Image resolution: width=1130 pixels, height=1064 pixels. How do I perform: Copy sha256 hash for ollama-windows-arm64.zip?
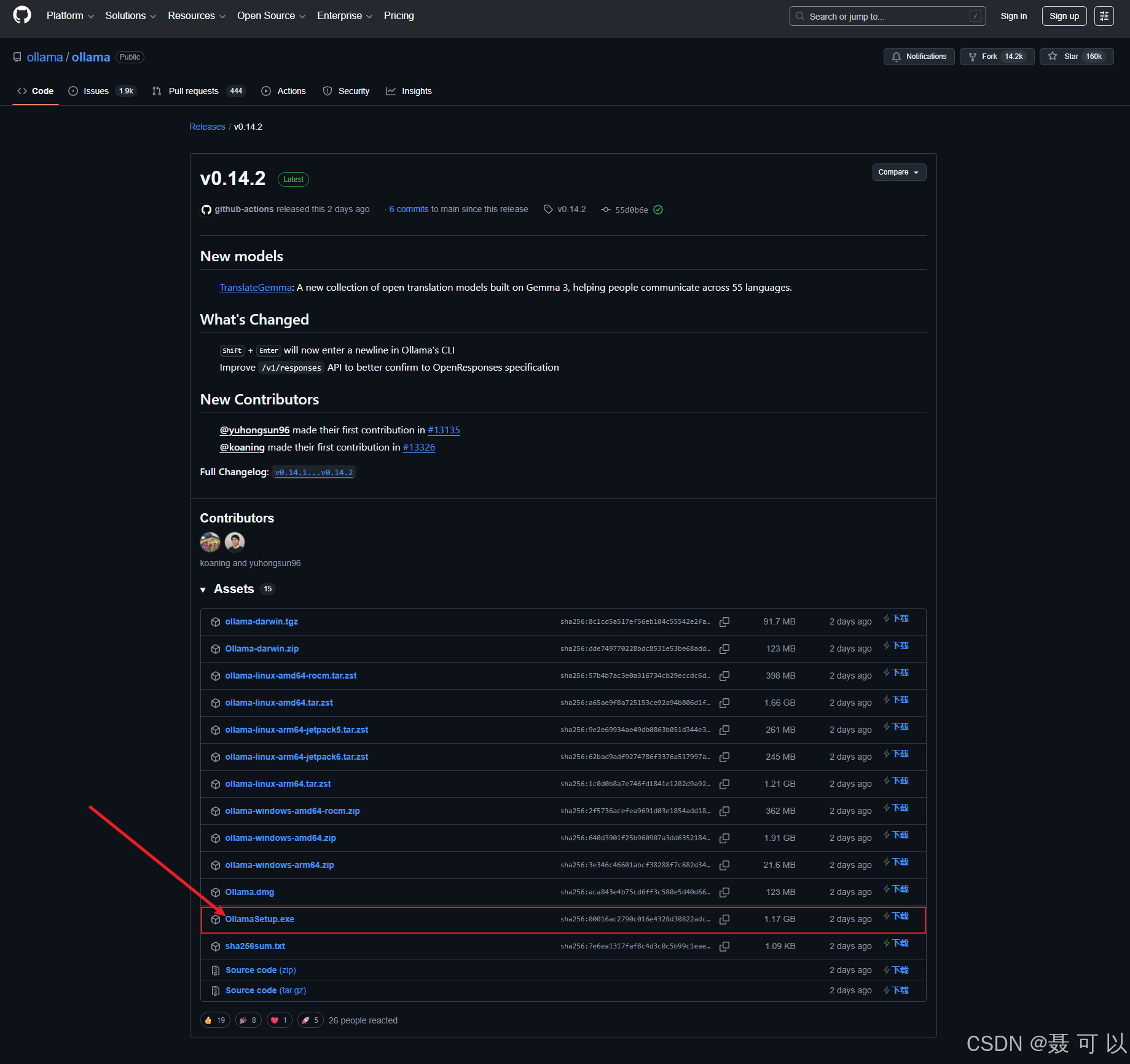[x=724, y=865]
